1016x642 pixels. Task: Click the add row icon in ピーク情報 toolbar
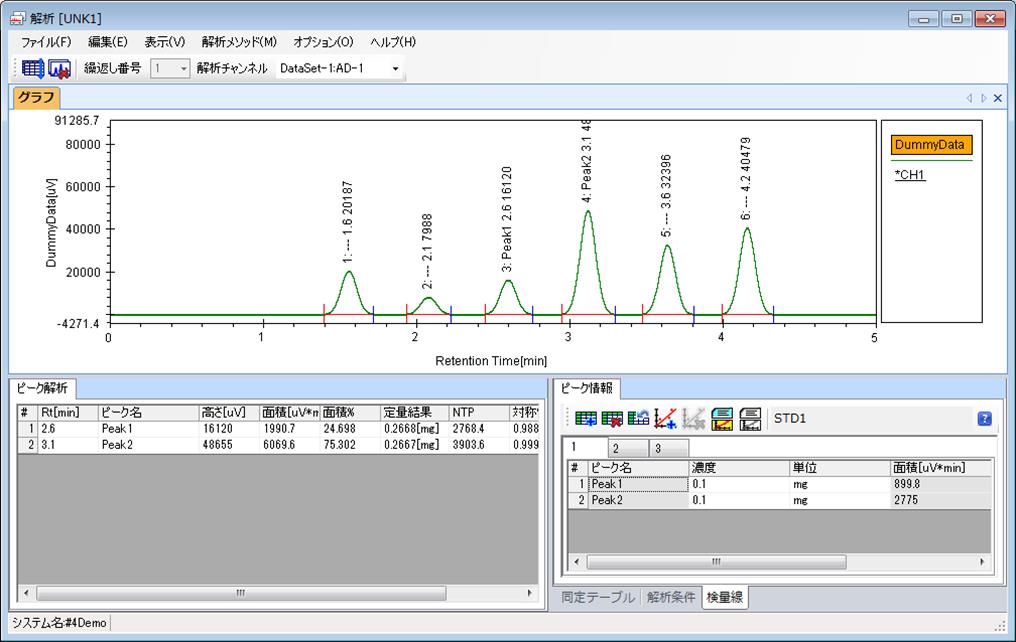585,418
